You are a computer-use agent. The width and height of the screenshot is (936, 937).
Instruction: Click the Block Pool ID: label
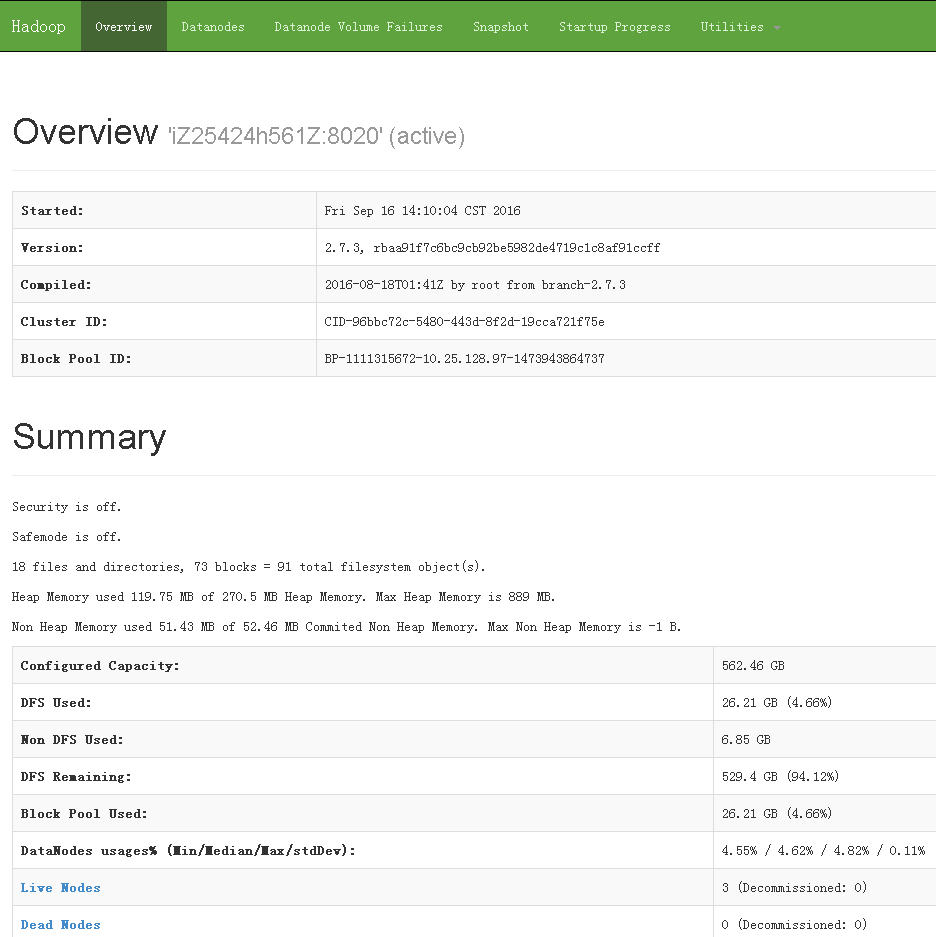point(76,359)
